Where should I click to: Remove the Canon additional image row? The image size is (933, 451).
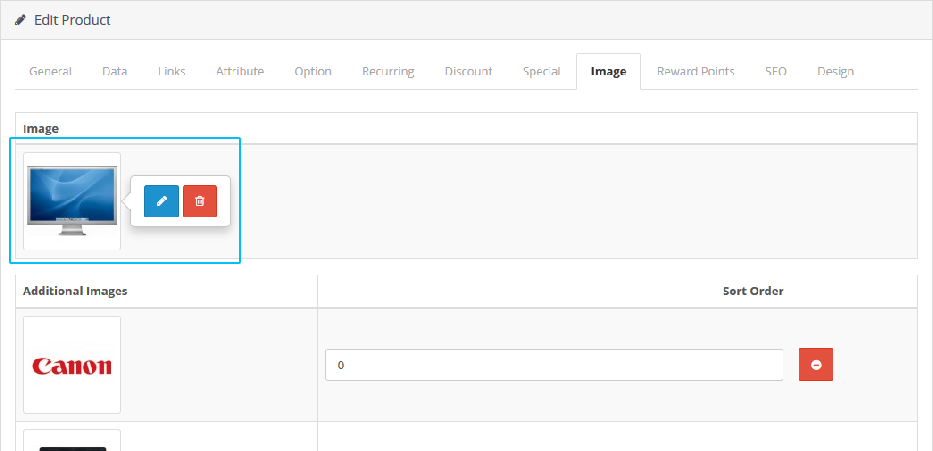pyautogui.click(x=815, y=365)
